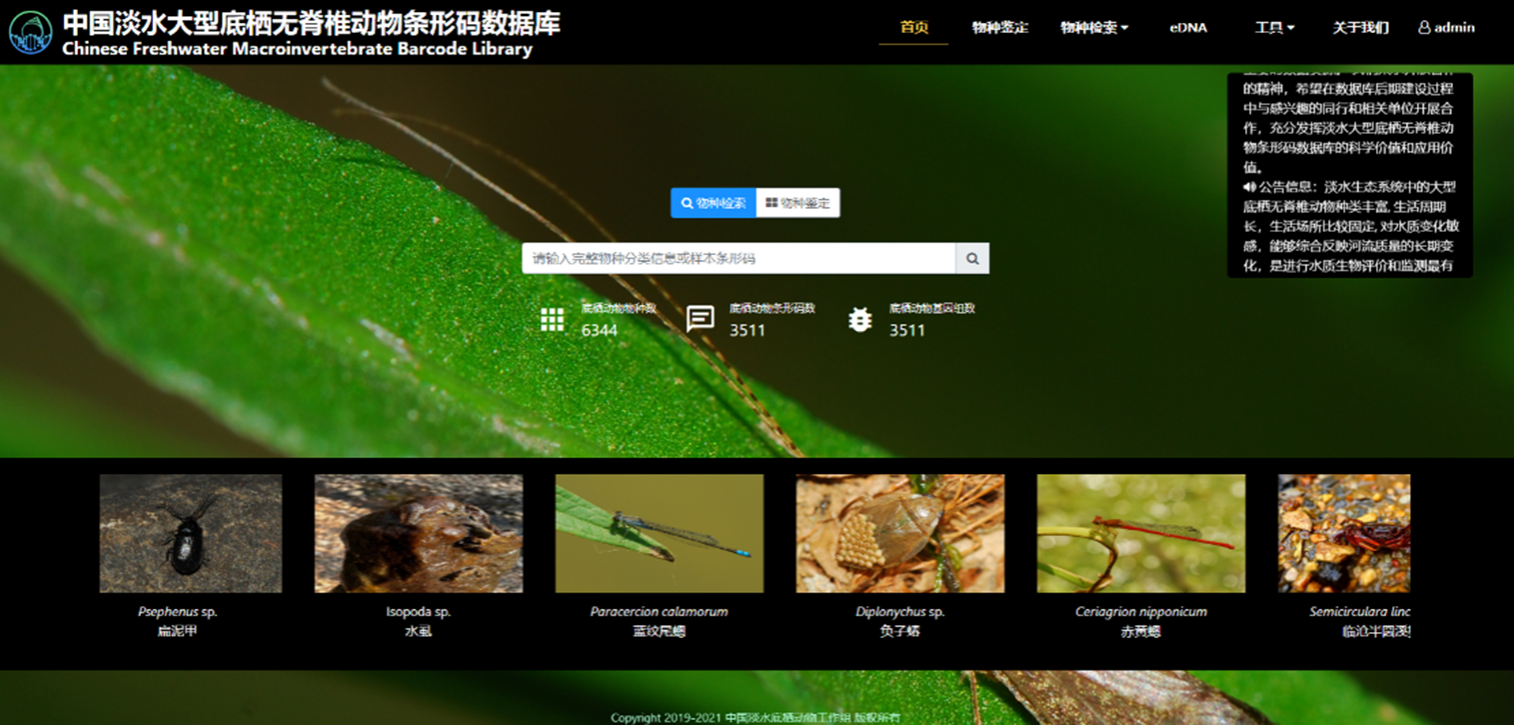The width and height of the screenshot is (1514, 725).
Task: Open the Psephenus sp. beetle thumbnail
Action: tap(190, 533)
